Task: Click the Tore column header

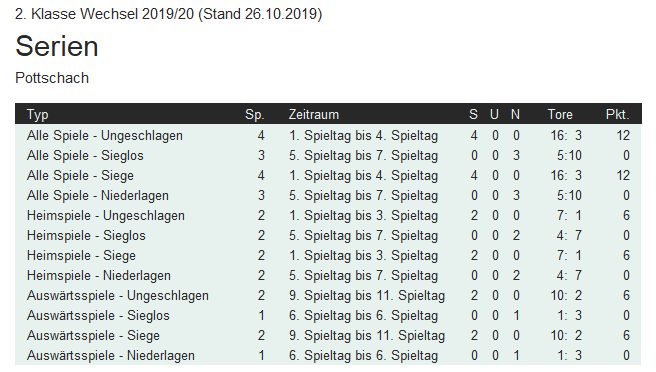Action: point(560,114)
